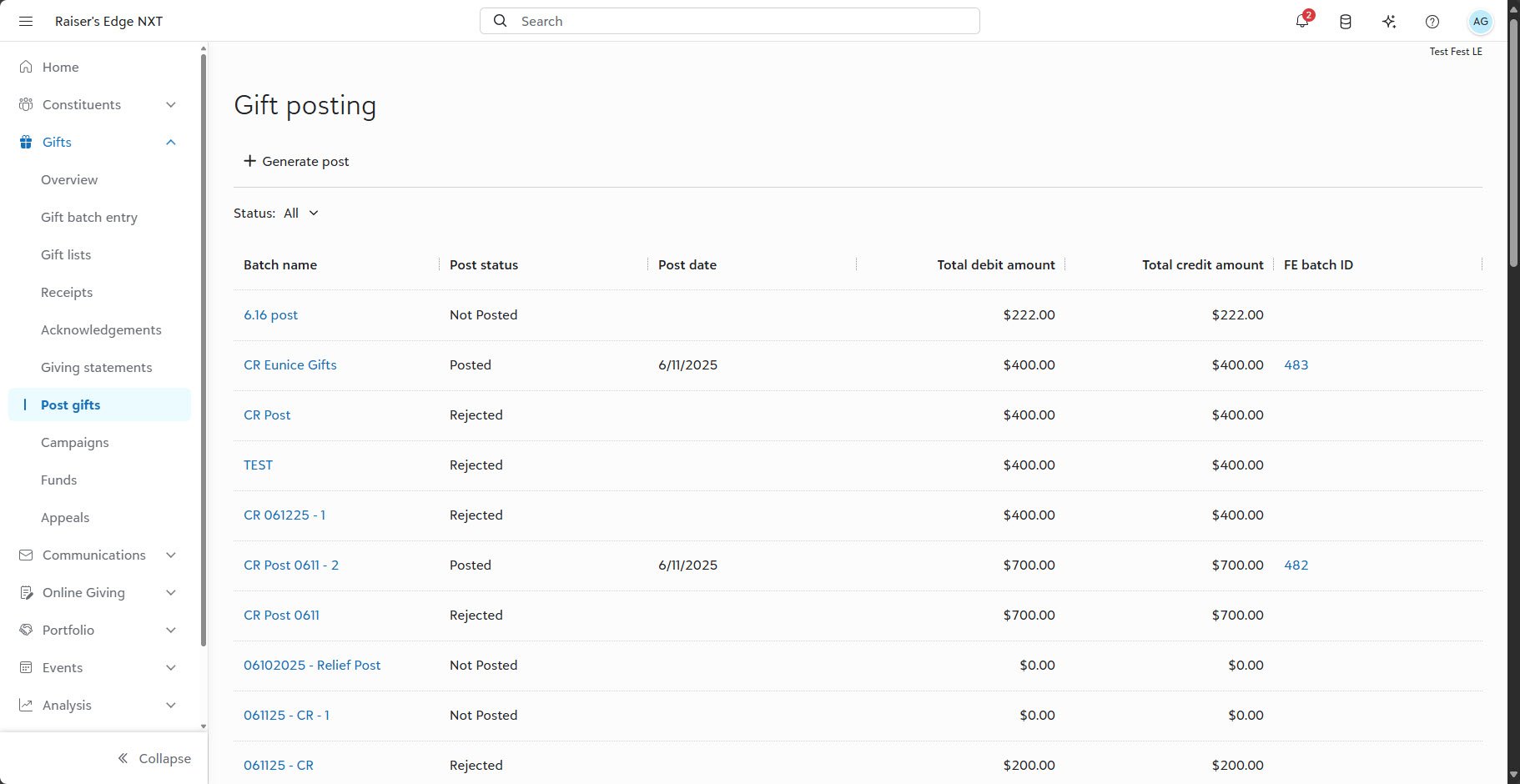
Task: Open Appeals page
Action: click(65, 517)
